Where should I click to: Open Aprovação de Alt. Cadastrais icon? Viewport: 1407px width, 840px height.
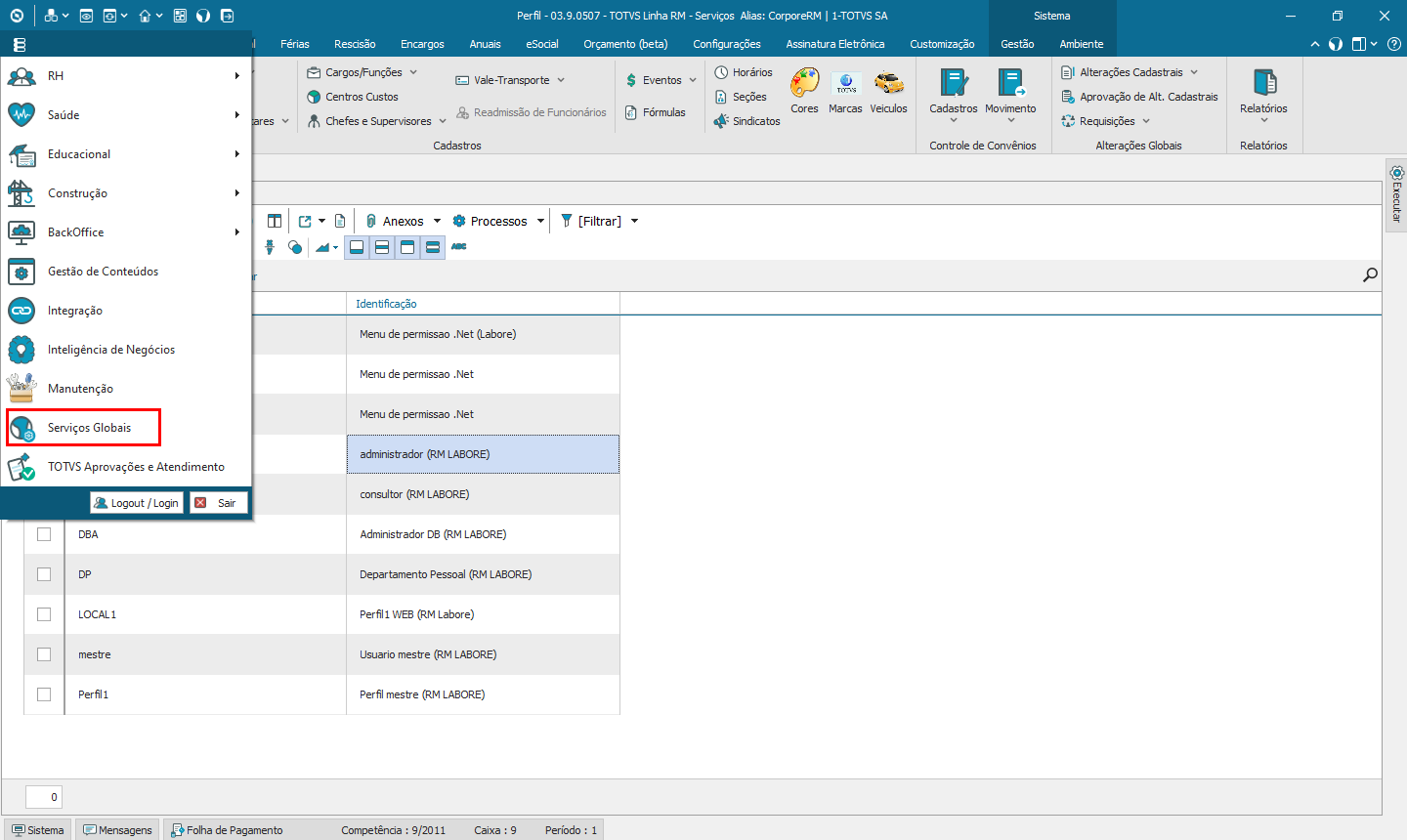pos(1068,97)
